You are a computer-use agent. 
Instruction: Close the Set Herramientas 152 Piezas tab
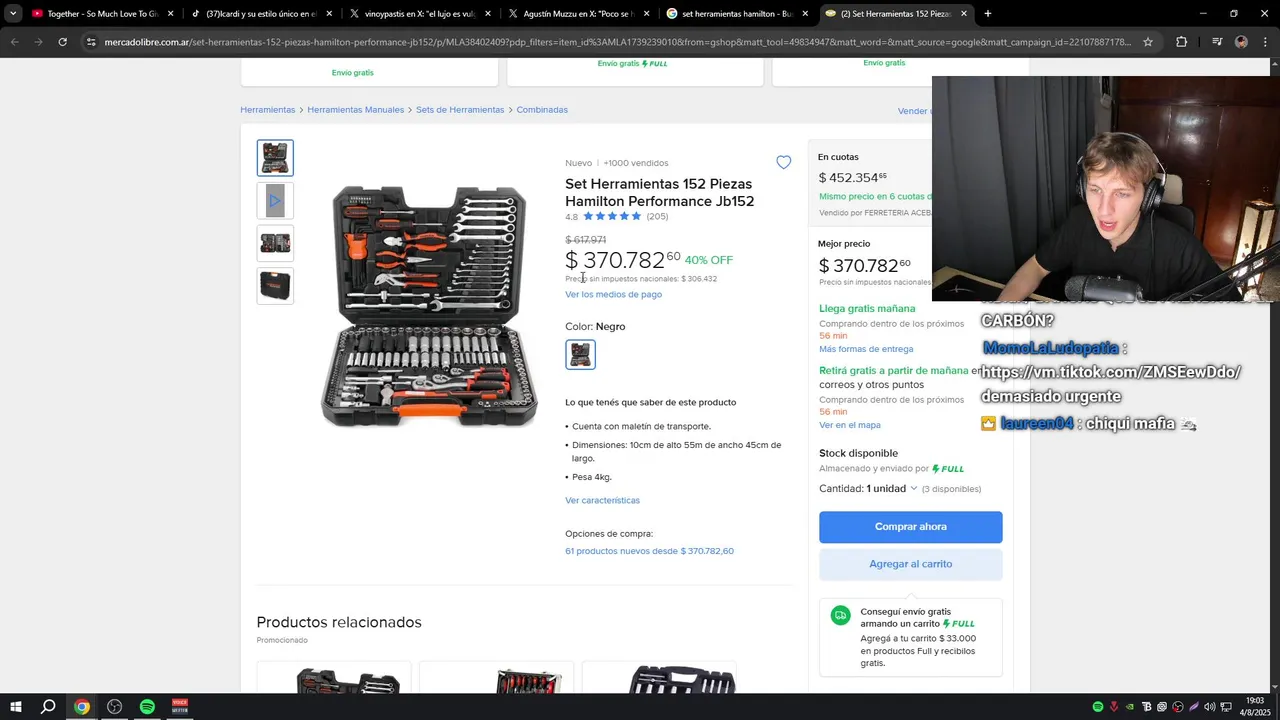pos(964,14)
